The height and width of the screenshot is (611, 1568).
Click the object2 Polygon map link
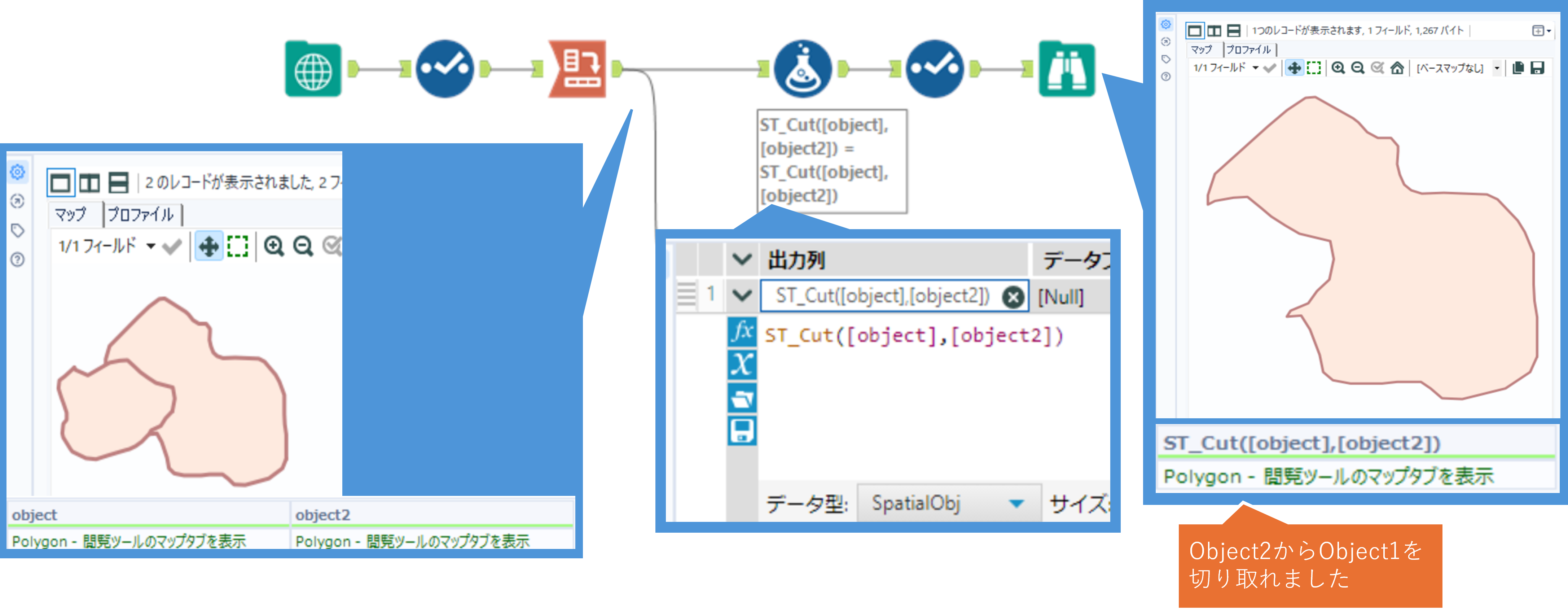point(412,541)
